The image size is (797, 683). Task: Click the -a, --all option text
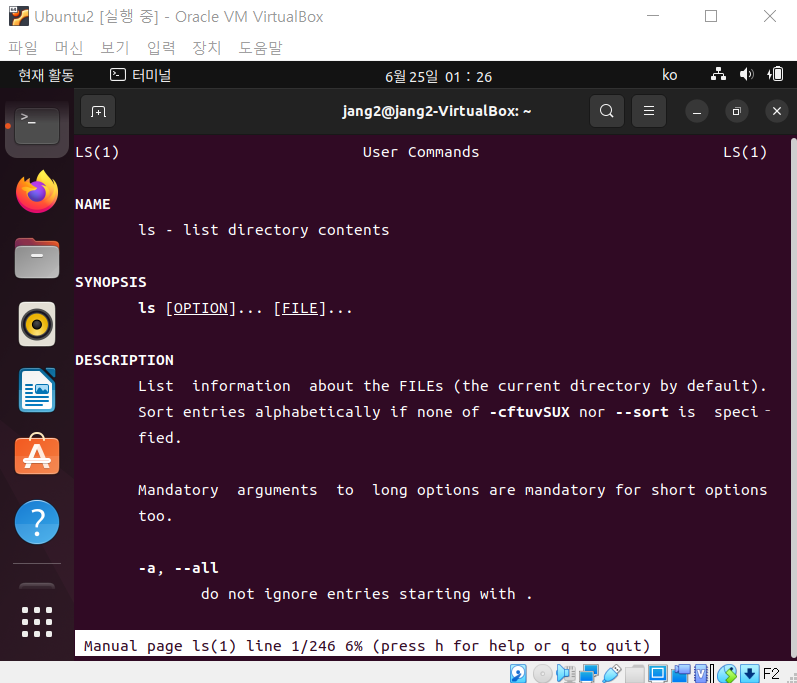pos(178,568)
